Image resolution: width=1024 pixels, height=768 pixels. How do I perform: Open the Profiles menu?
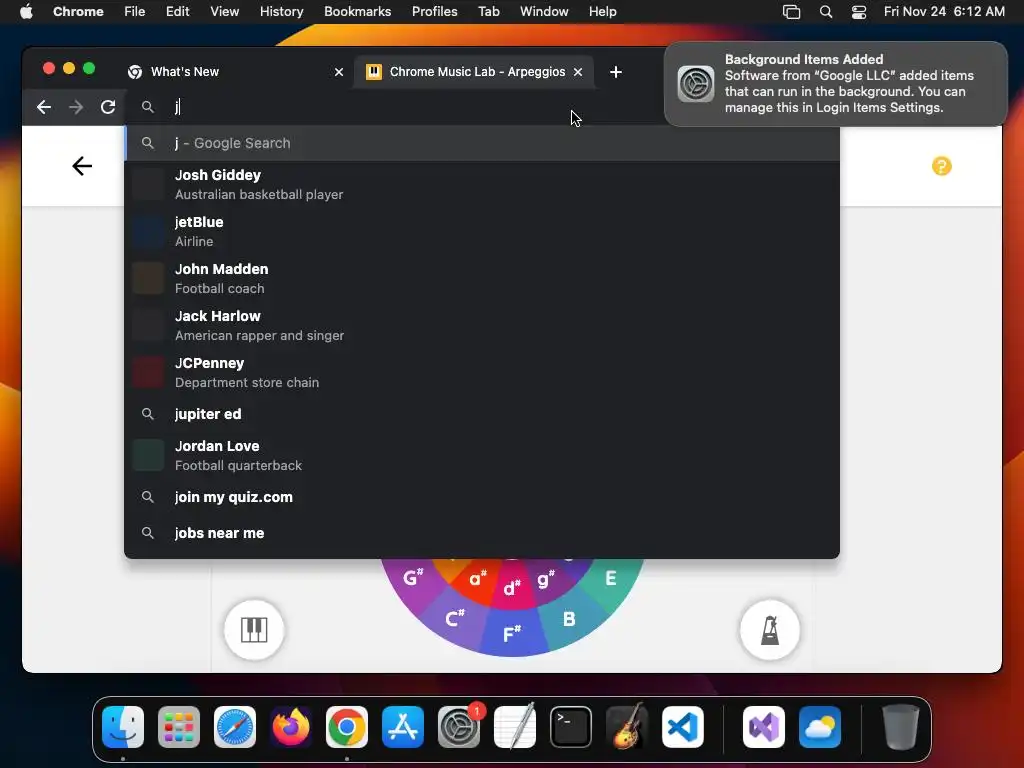click(434, 11)
